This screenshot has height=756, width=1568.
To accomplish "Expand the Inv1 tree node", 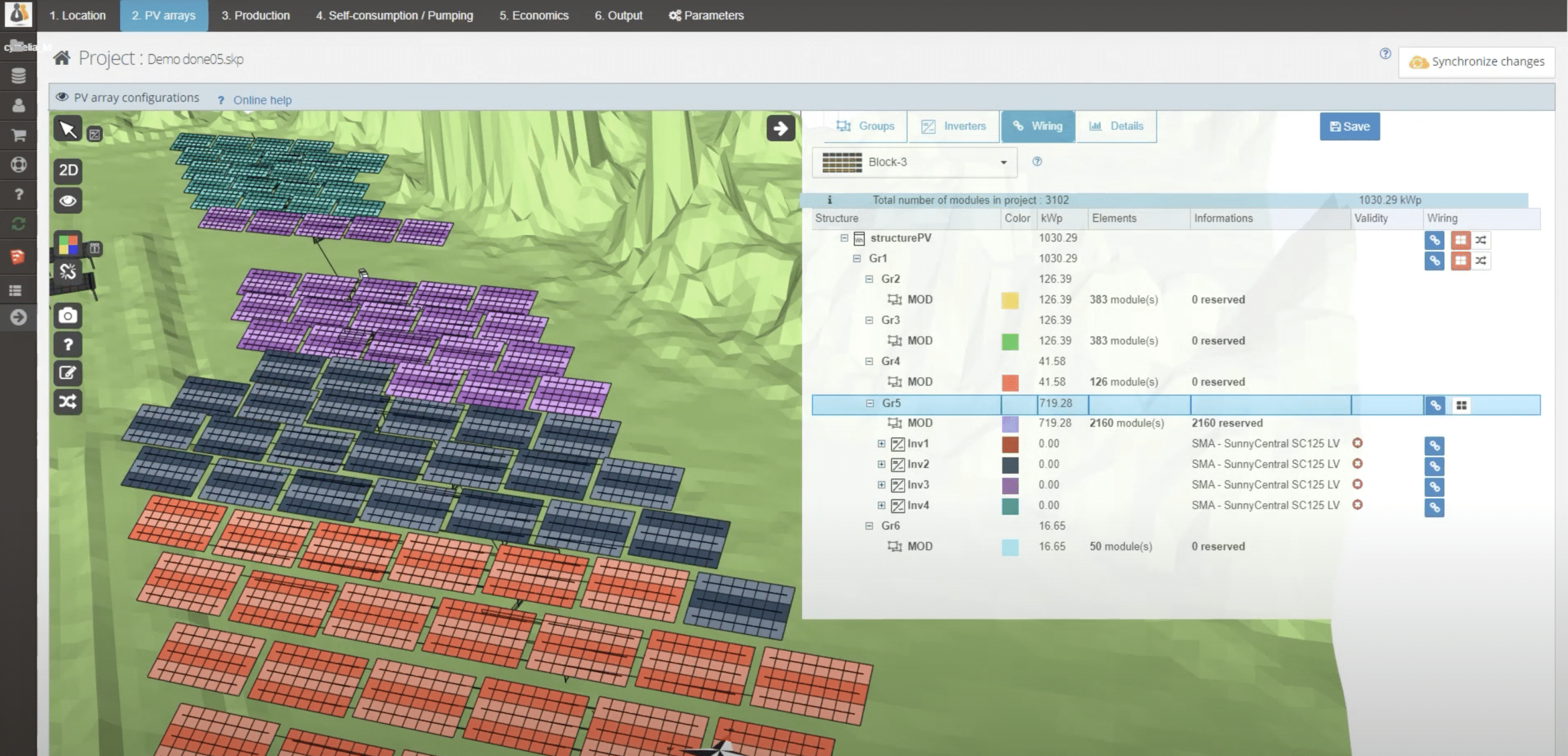I will click(881, 444).
